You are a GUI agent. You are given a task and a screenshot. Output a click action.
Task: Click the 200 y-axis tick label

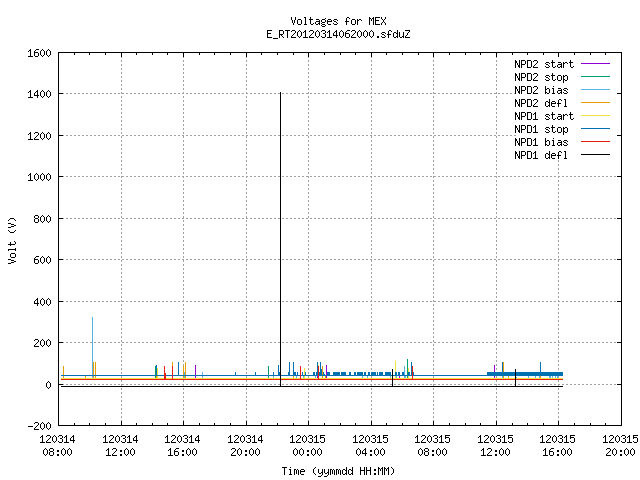pyautogui.click(x=42, y=343)
